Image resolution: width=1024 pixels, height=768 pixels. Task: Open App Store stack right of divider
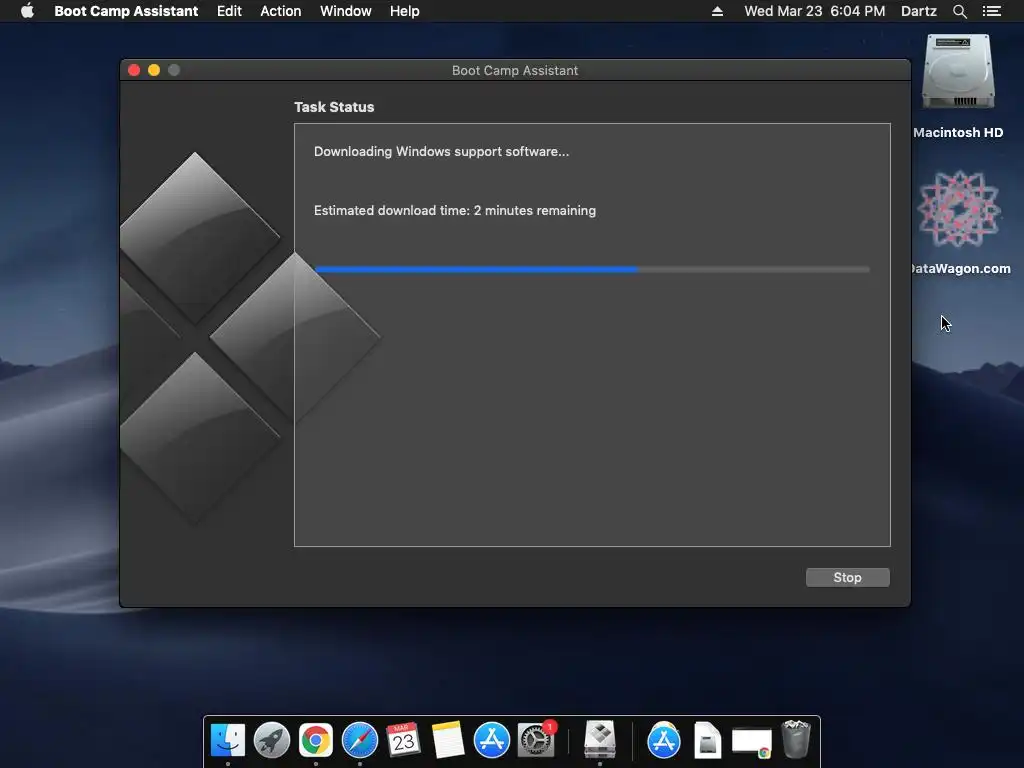pyautogui.click(x=664, y=740)
